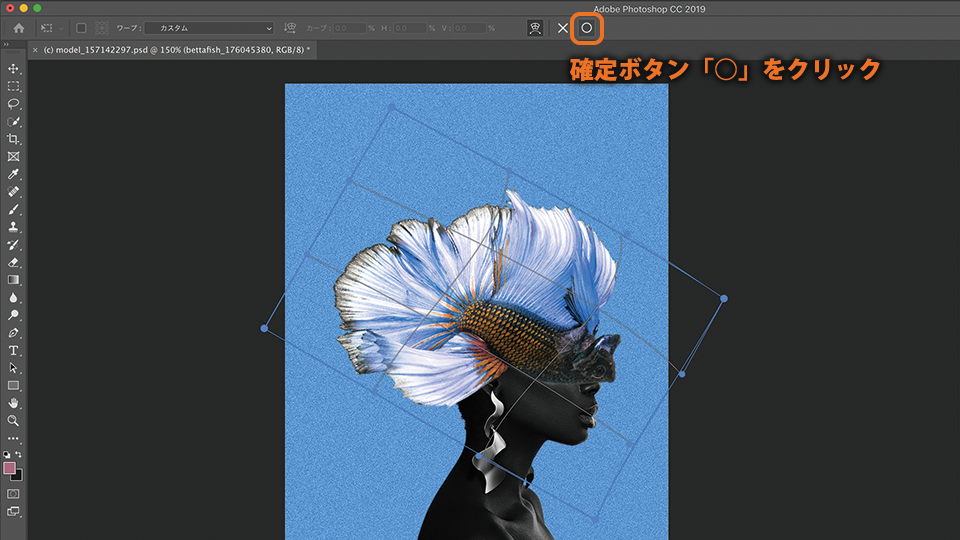Viewport: 960px width, 540px height.
Task: Click the V distortion percentage field
Action: pyautogui.click(x=470, y=28)
